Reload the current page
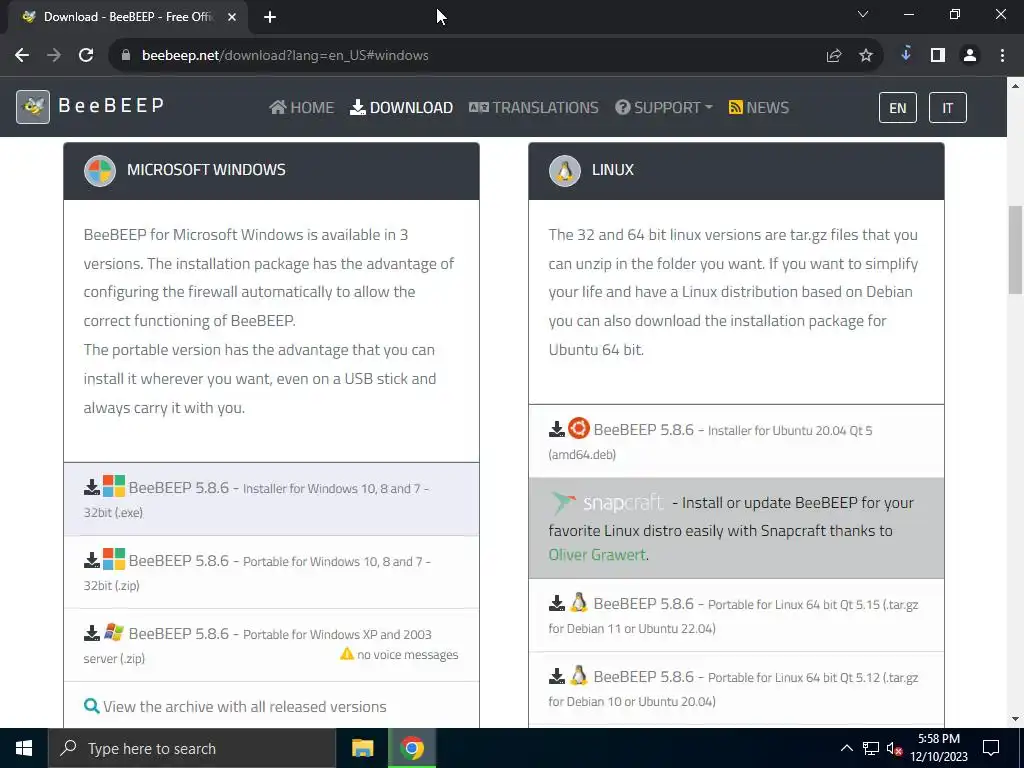1024x768 pixels. (86, 56)
